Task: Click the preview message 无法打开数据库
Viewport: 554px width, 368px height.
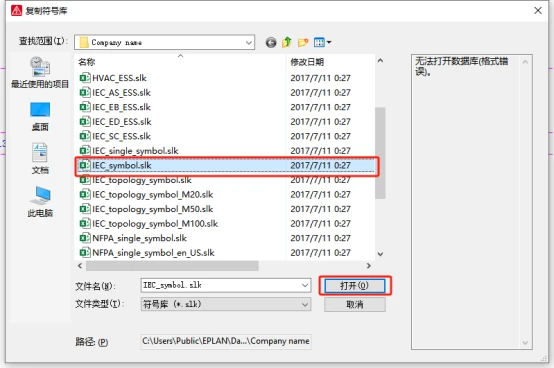Action: [x=461, y=66]
